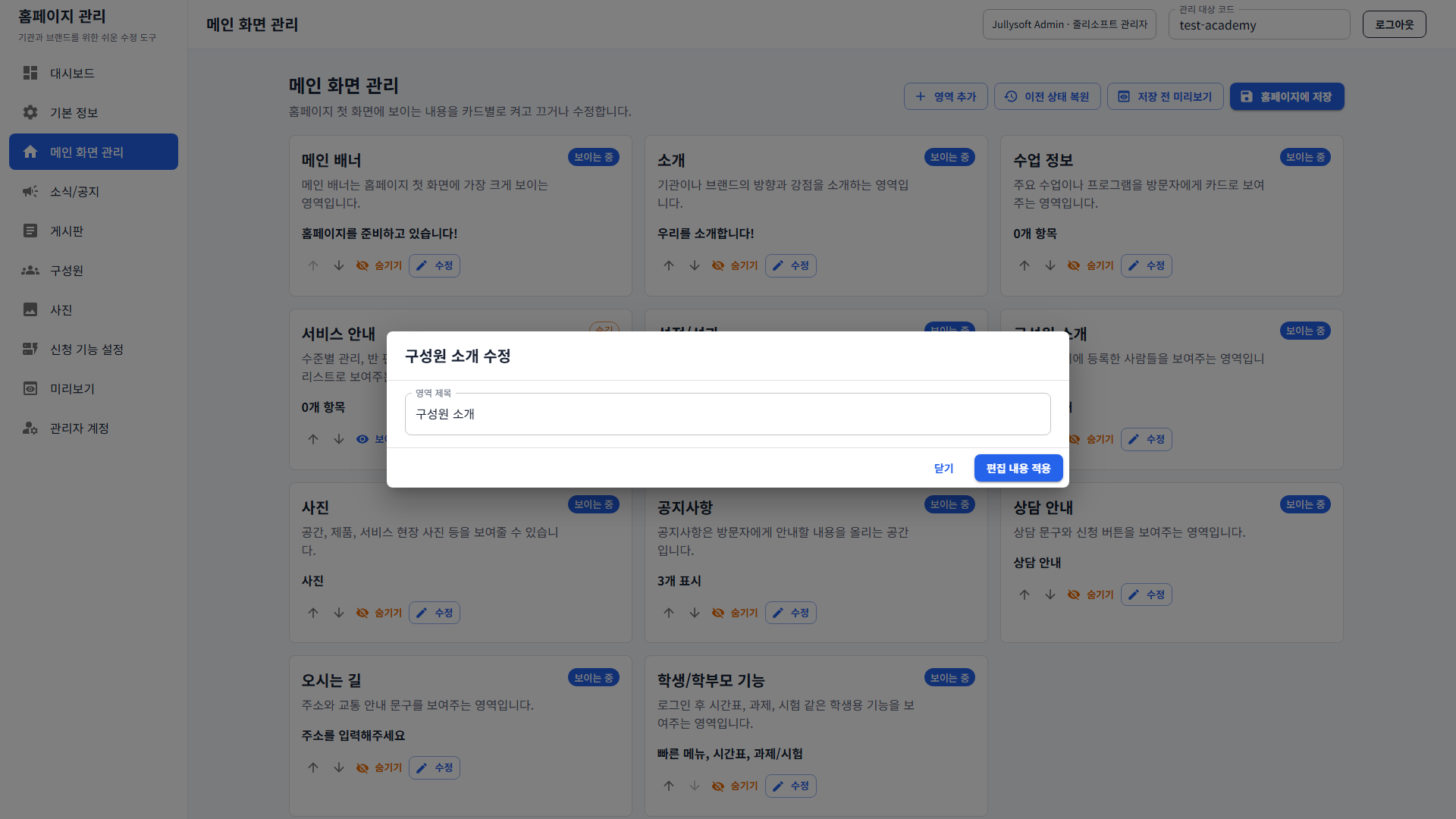
Task: Hide the 학생/학부모 기능 section
Action: tap(735, 786)
